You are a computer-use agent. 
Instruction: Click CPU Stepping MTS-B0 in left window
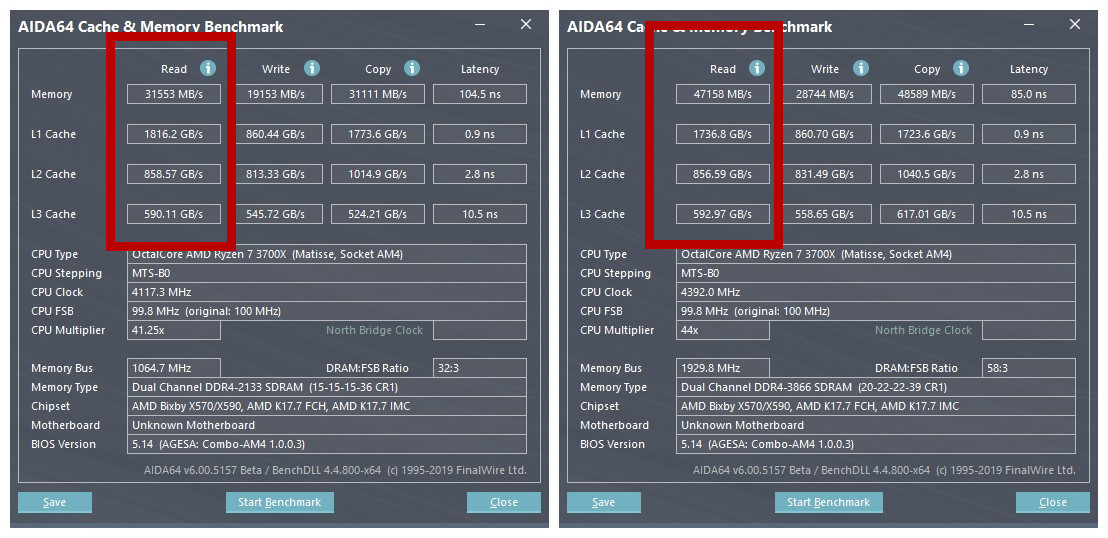(326, 273)
